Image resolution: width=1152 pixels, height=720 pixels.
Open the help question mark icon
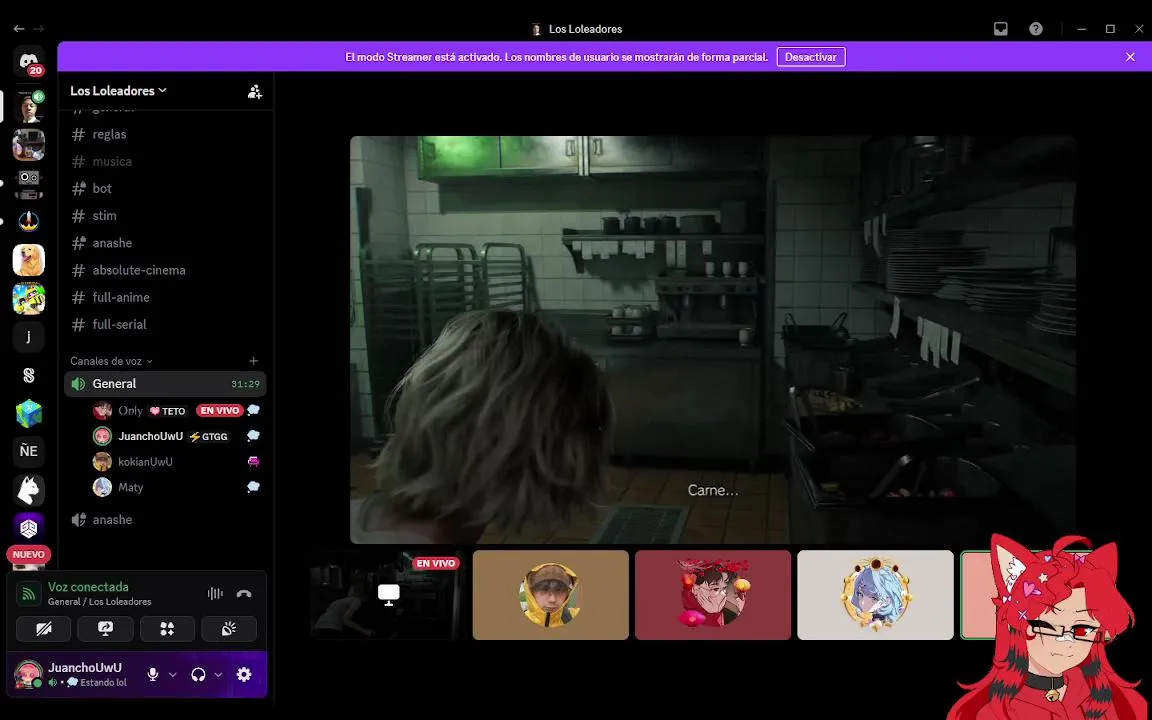1036,29
